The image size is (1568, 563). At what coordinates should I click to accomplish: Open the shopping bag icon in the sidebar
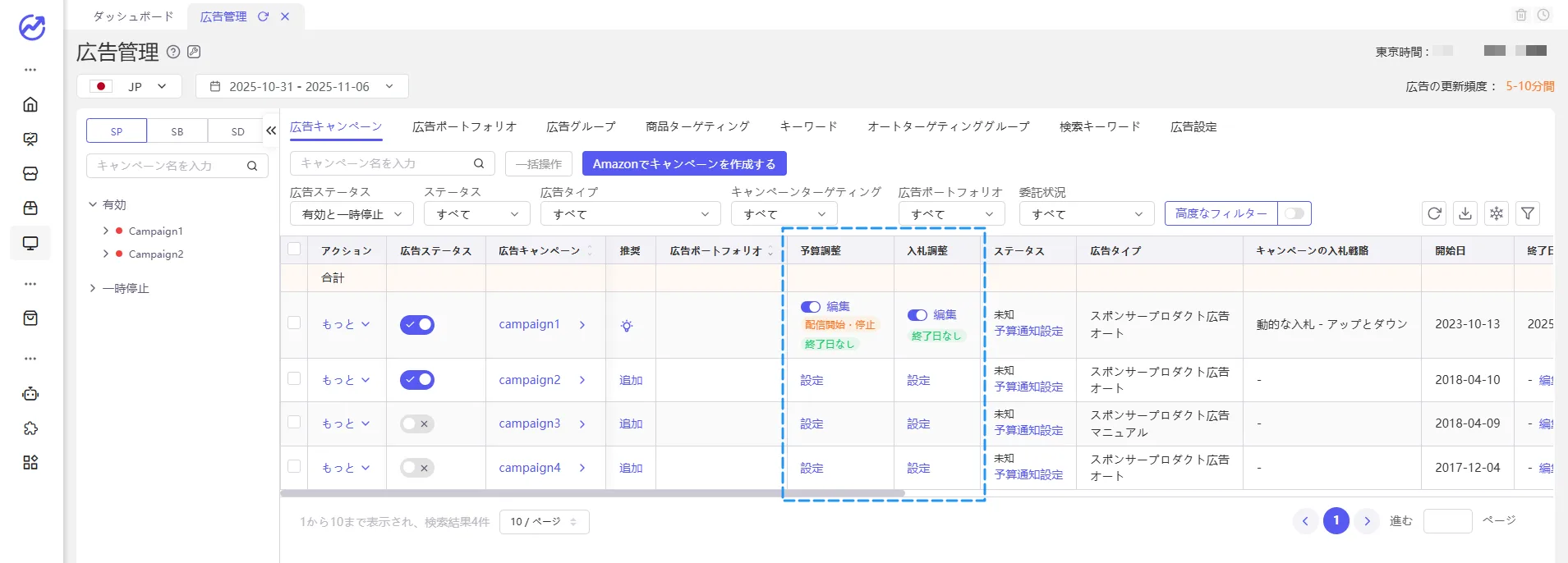pos(30,318)
